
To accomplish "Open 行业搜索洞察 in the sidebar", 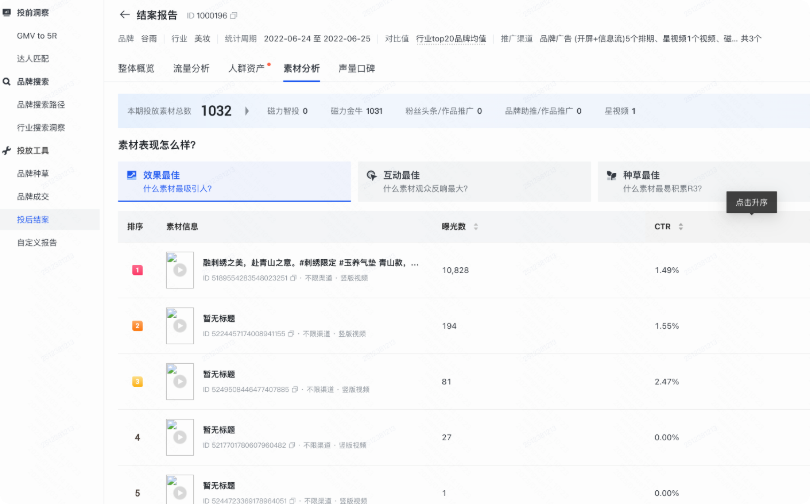I will pos(41,128).
